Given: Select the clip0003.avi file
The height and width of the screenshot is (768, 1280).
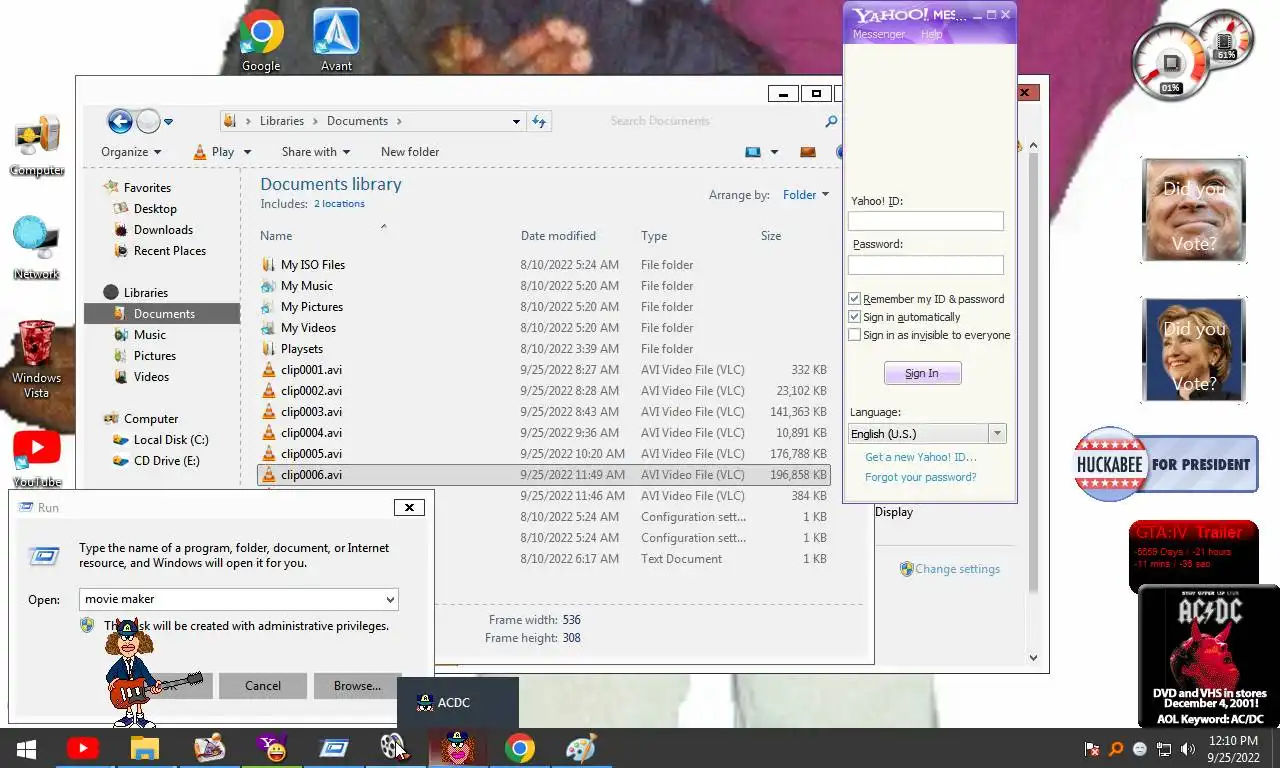Looking at the screenshot, I should click(x=543, y=412).
